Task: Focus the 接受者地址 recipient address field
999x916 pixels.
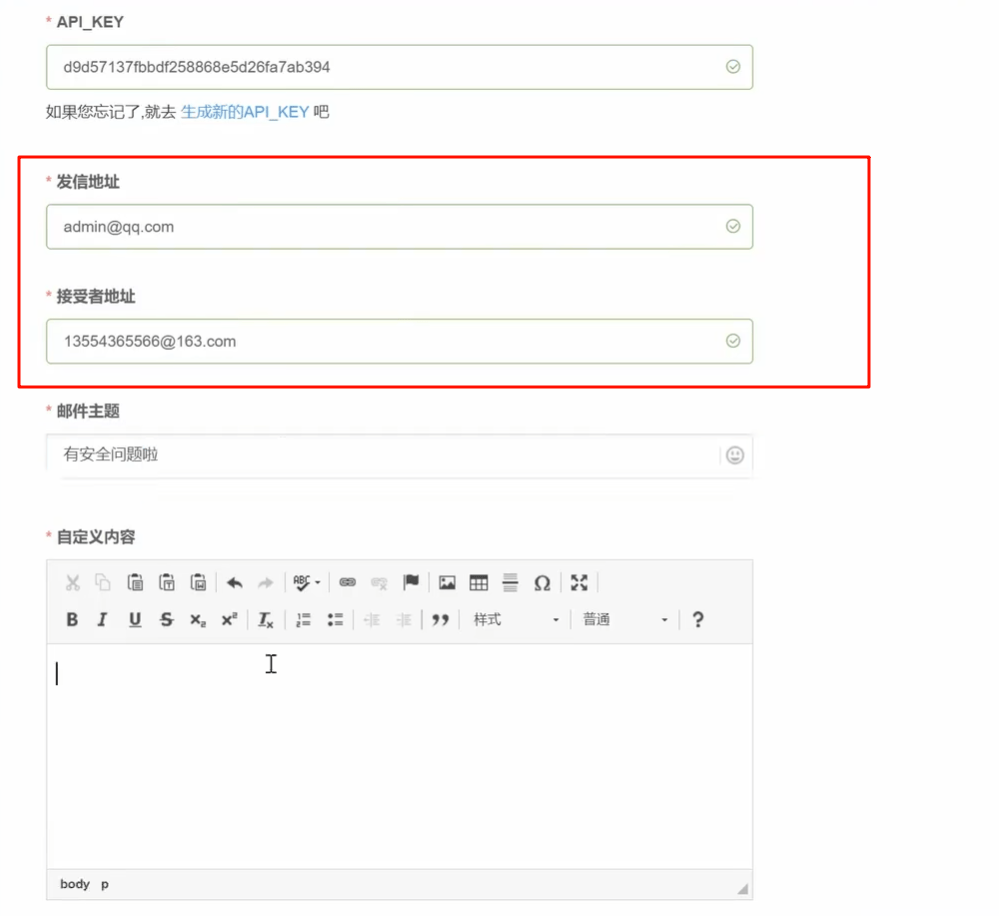Action: click(399, 341)
